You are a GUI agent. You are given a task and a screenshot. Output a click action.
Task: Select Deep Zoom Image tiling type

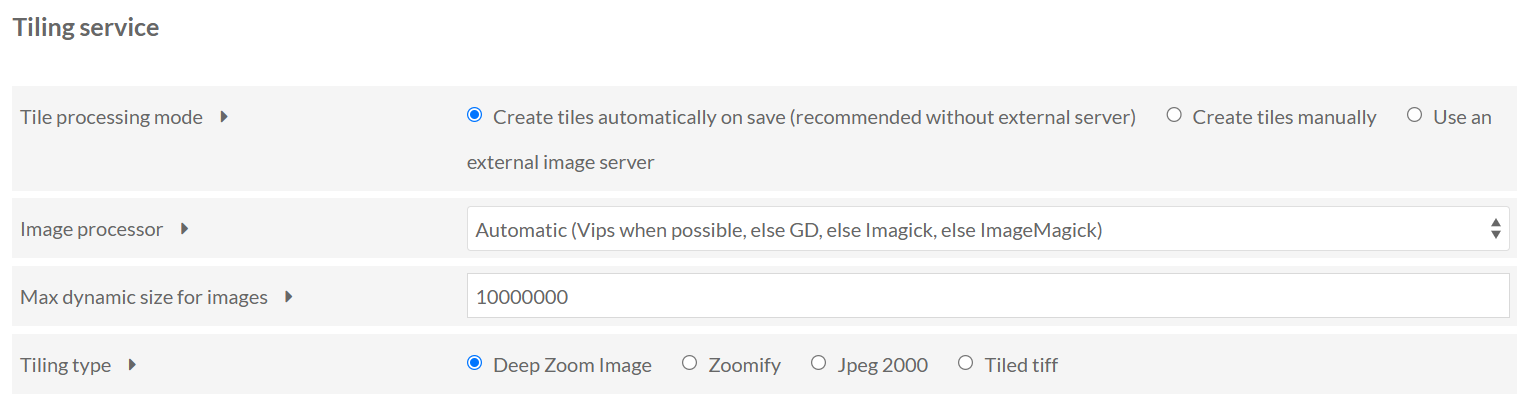pyautogui.click(x=474, y=364)
